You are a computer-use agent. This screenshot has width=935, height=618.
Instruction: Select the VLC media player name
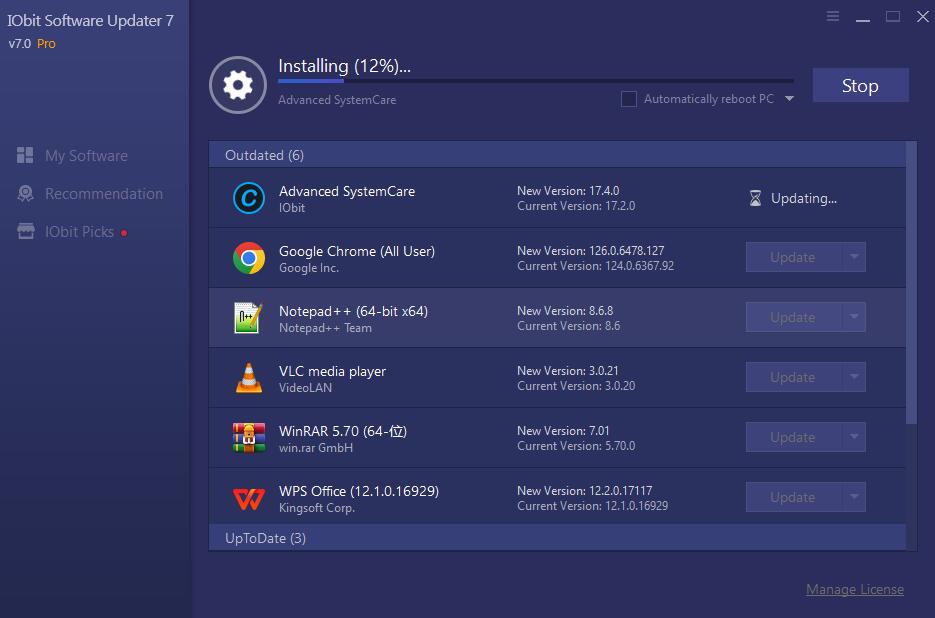tap(332, 371)
